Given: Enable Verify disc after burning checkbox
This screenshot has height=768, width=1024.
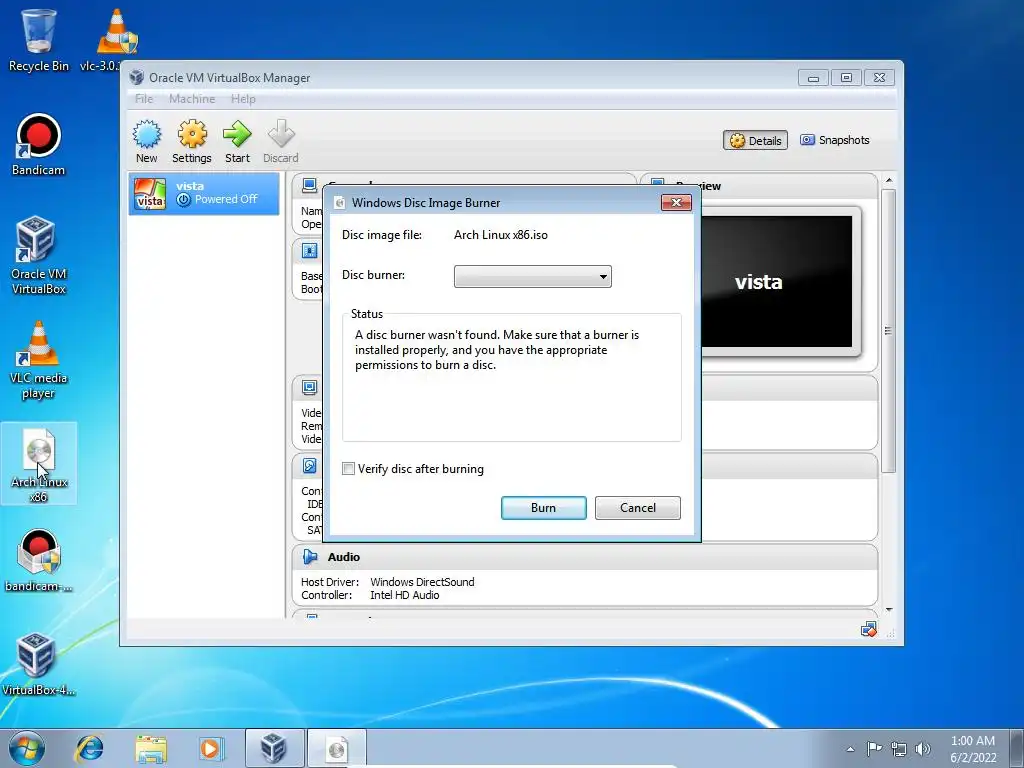Looking at the screenshot, I should pos(348,469).
